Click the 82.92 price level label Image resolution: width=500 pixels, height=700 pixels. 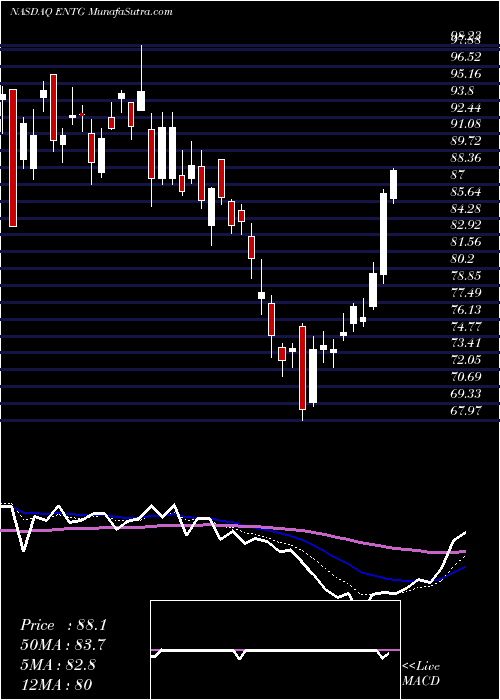[466, 225]
